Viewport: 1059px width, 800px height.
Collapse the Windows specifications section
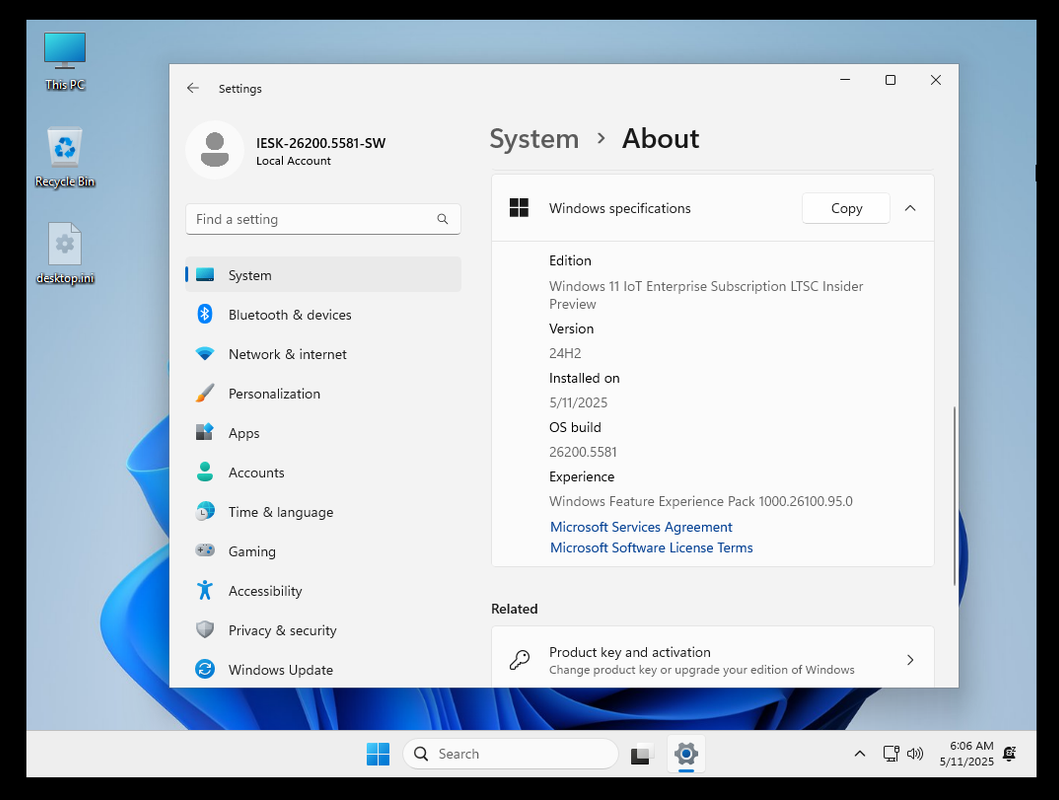(910, 208)
